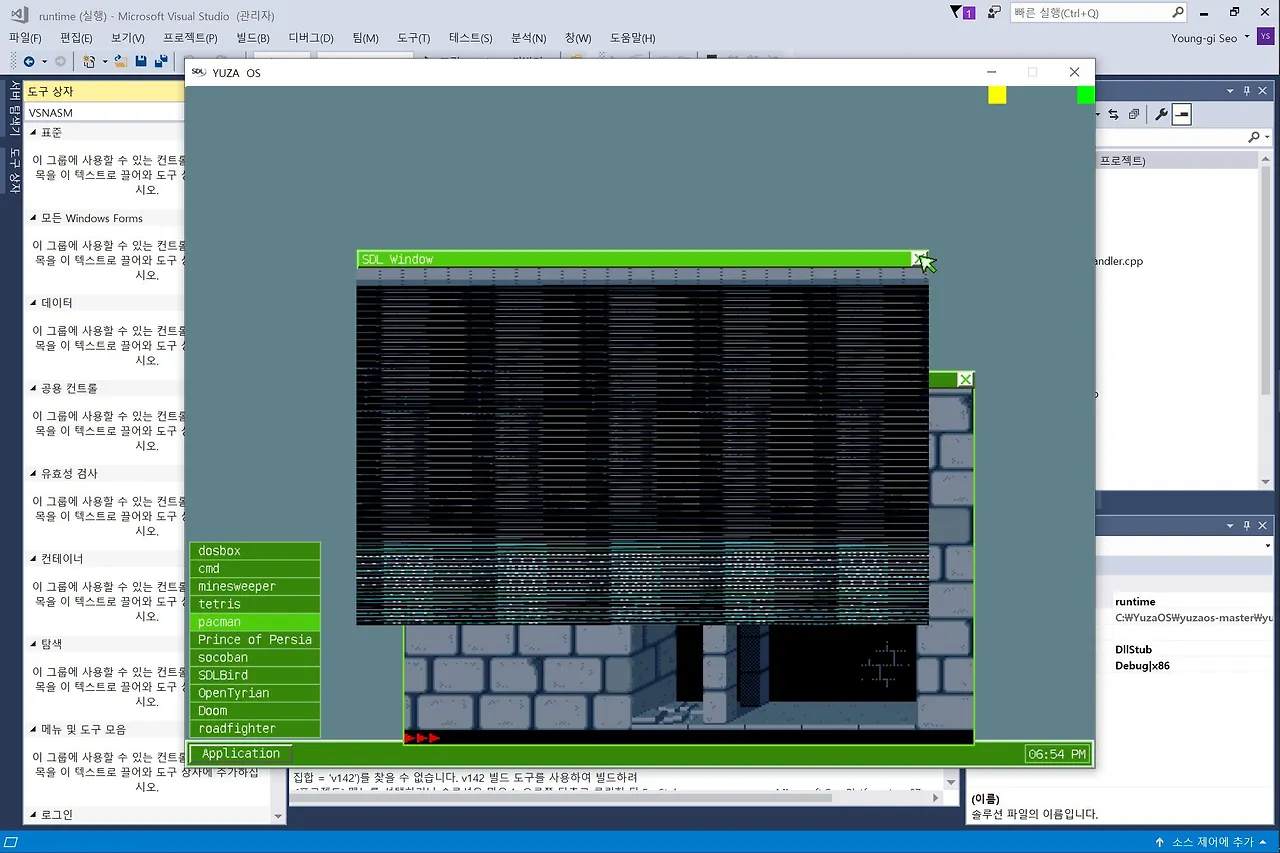The width and height of the screenshot is (1280, 853).
Task: Open the 분석(N) menu
Action: point(528,38)
